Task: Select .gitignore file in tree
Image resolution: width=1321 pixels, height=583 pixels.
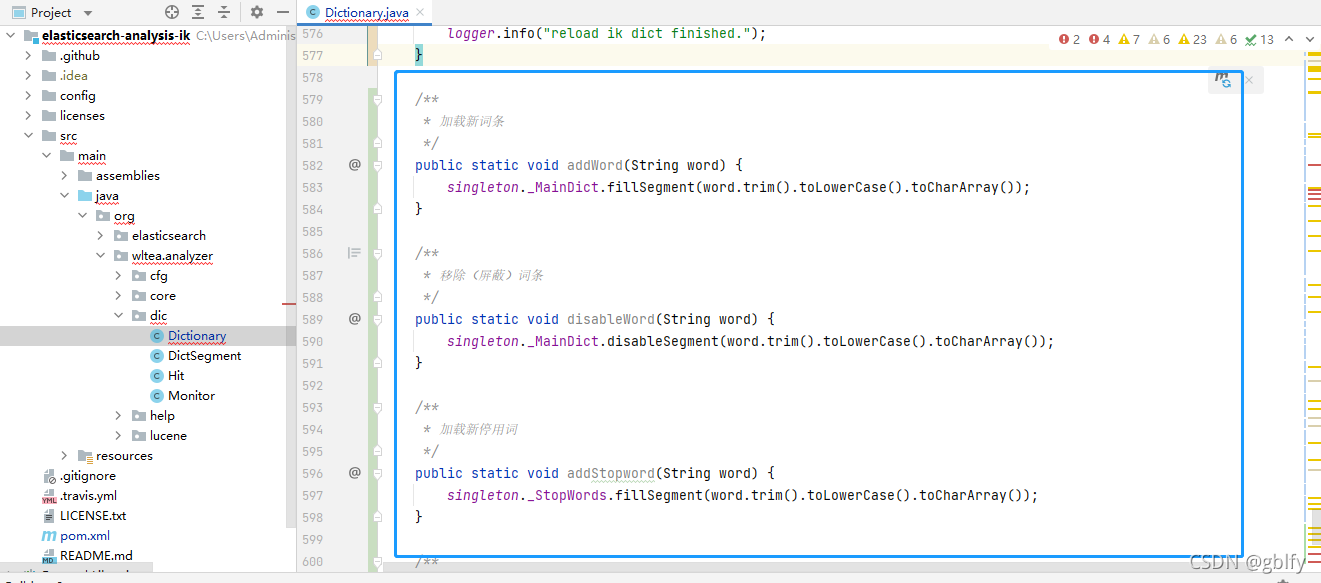Action: 87,476
